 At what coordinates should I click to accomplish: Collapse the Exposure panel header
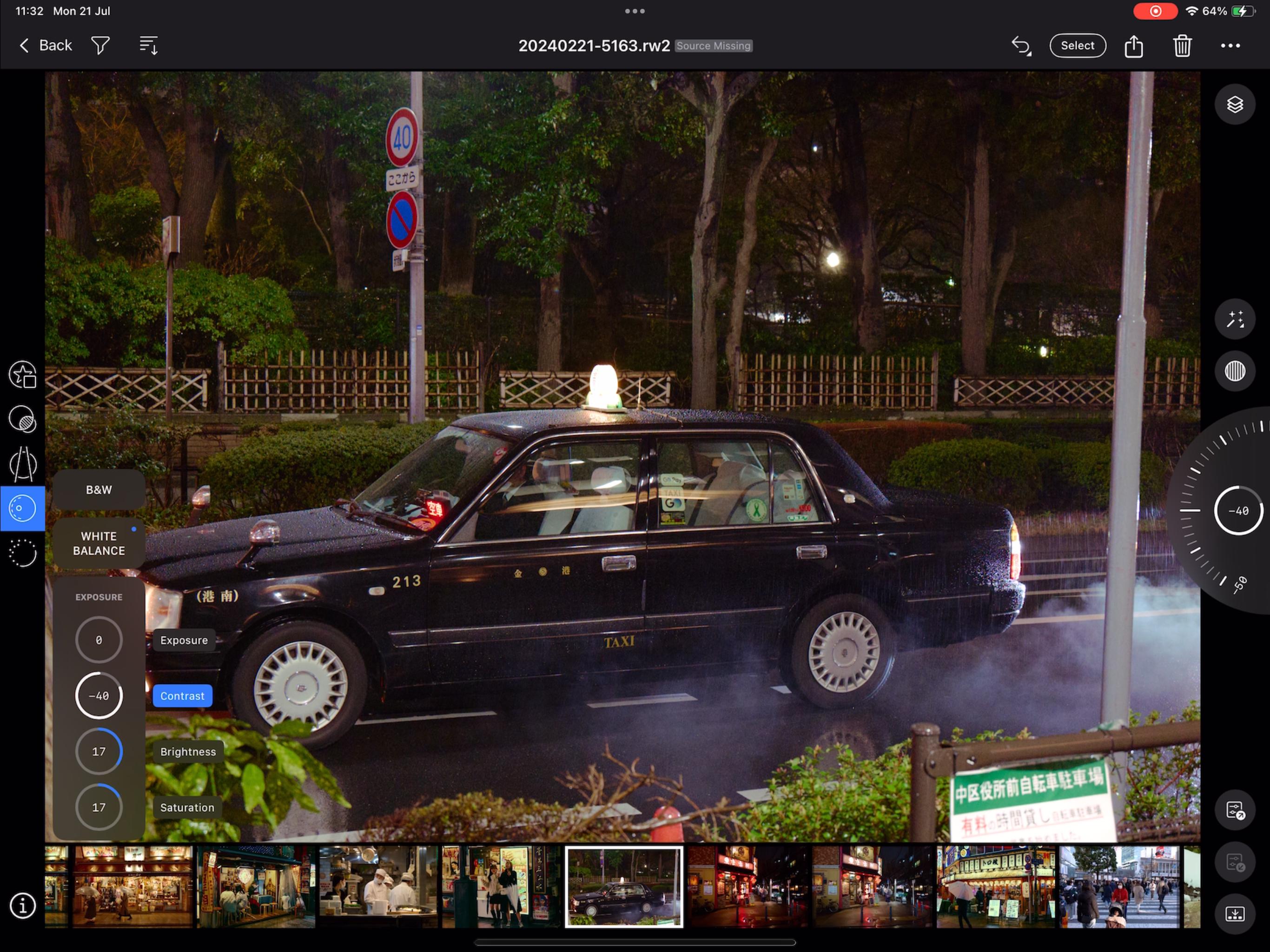tap(99, 597)
